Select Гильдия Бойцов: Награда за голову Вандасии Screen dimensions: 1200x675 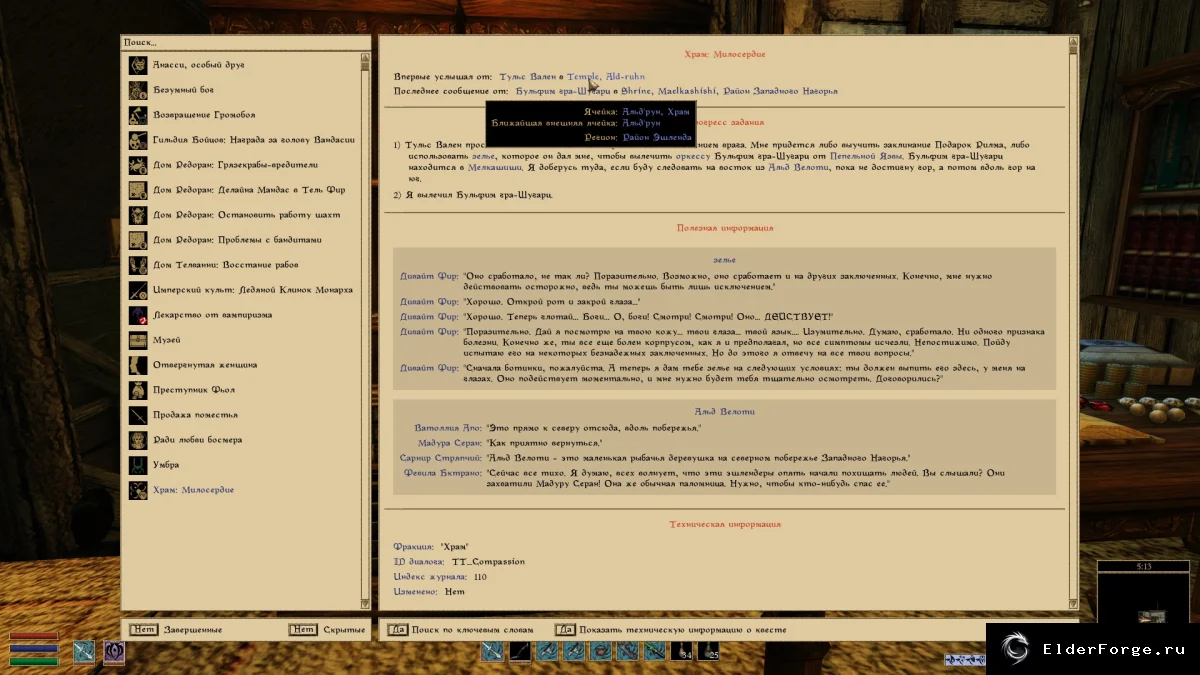click(x=253, y=140)
